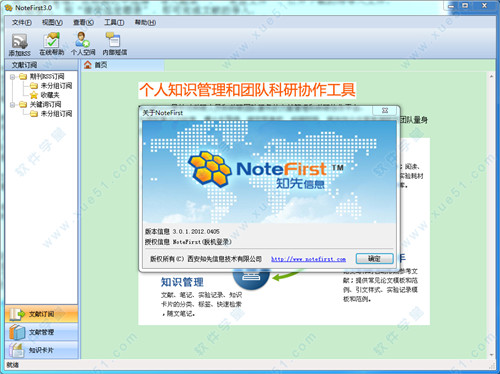Click the 知识卡片 cards icon

[x=17, y=350]
